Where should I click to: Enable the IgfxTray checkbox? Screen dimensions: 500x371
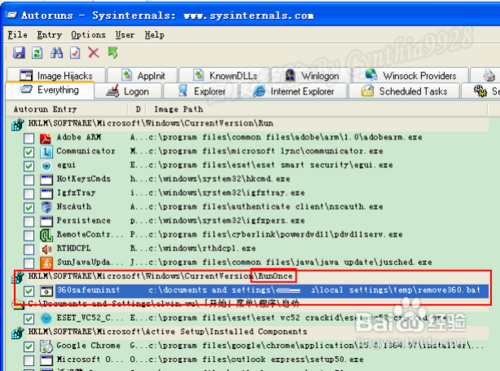pyautogui.click(x=29, y=194)
